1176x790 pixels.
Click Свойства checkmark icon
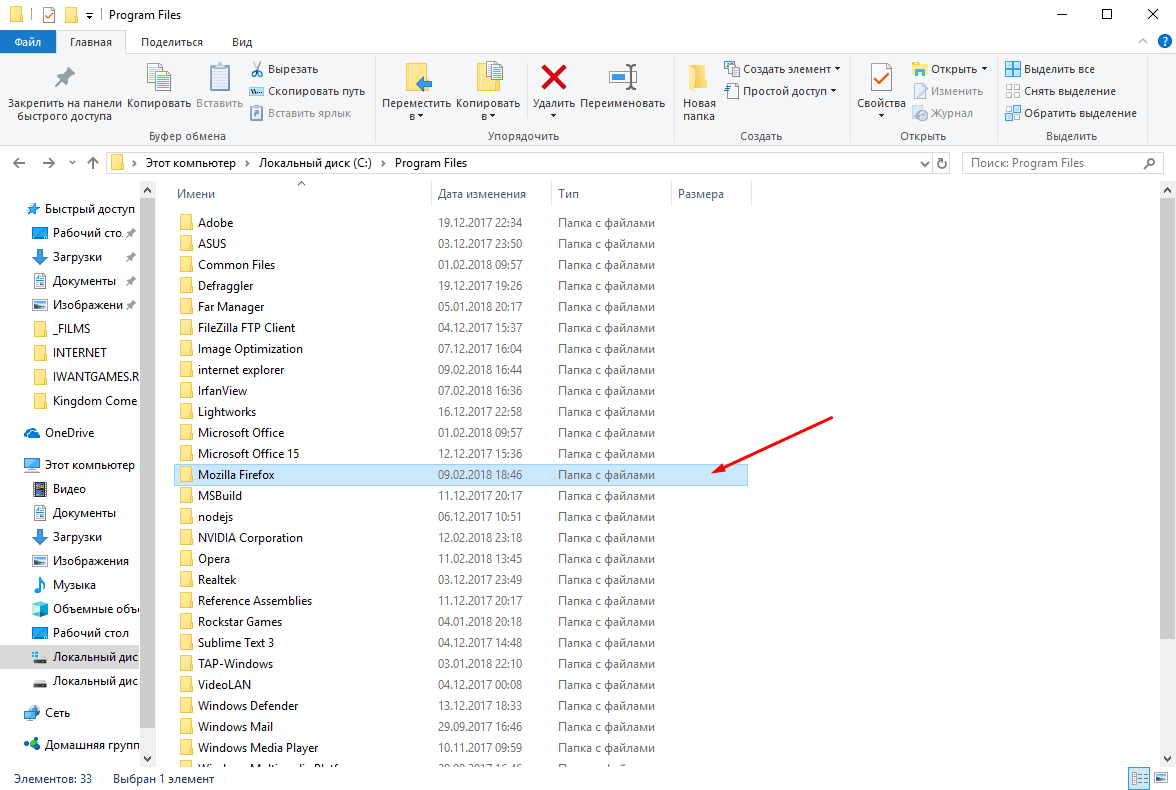[881, 77]
